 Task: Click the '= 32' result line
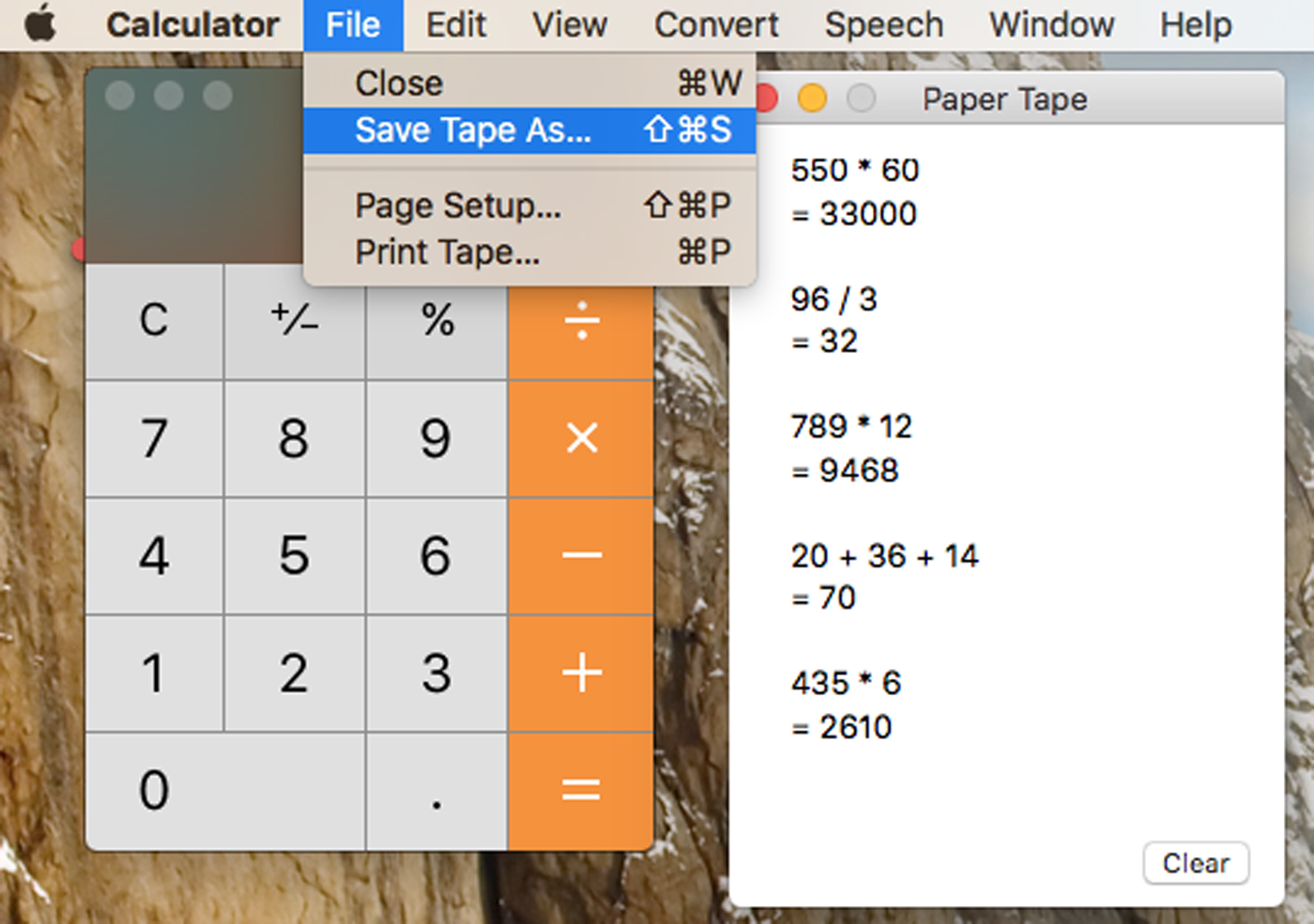click(x=824, y=341)
